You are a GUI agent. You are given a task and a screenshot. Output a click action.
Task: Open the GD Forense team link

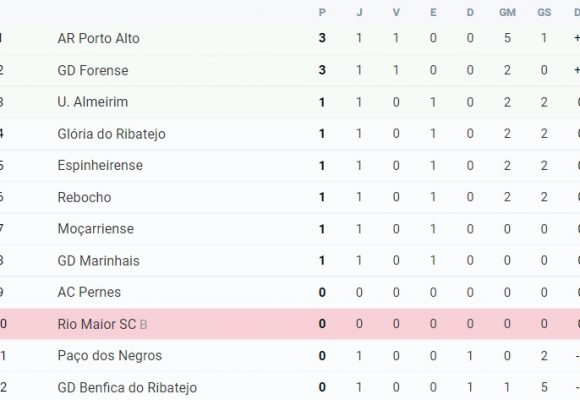pyautogui.click(x=93, y=70)
